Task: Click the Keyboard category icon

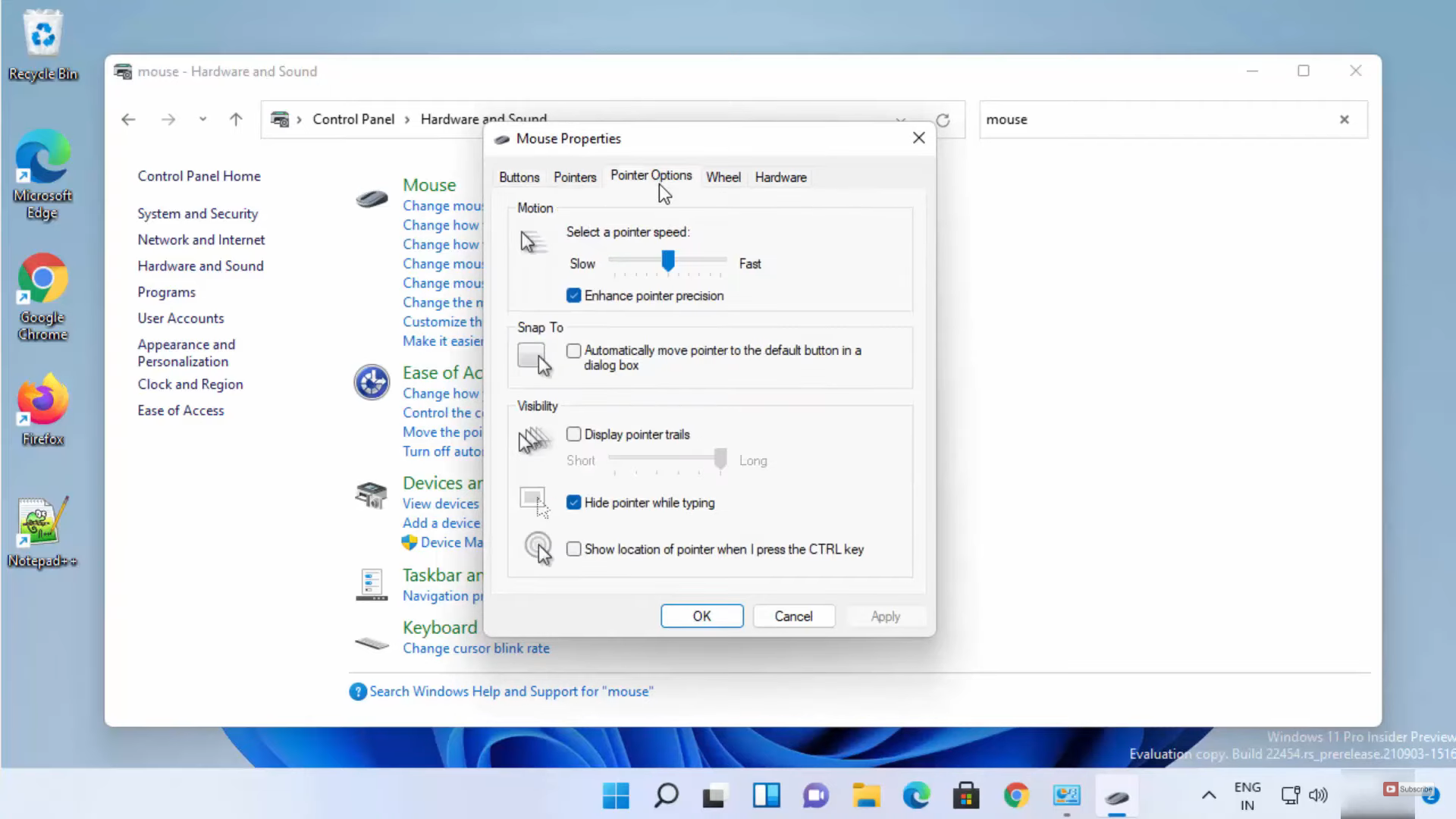Action: tap(372, 643)
